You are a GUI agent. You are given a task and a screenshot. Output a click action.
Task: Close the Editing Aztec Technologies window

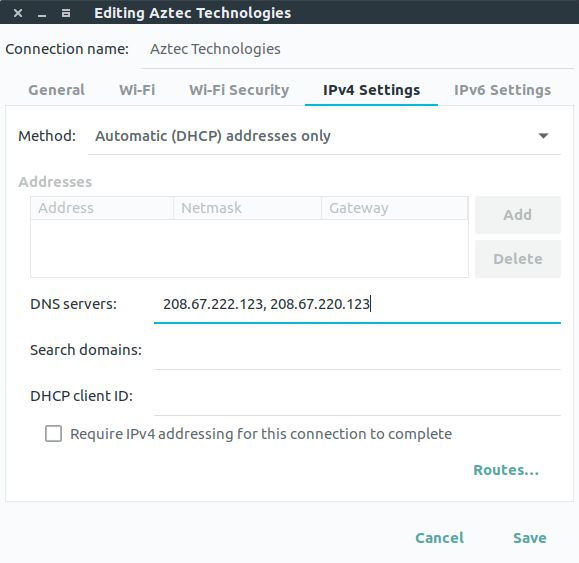pyautogui.click(x=18, y=13)
